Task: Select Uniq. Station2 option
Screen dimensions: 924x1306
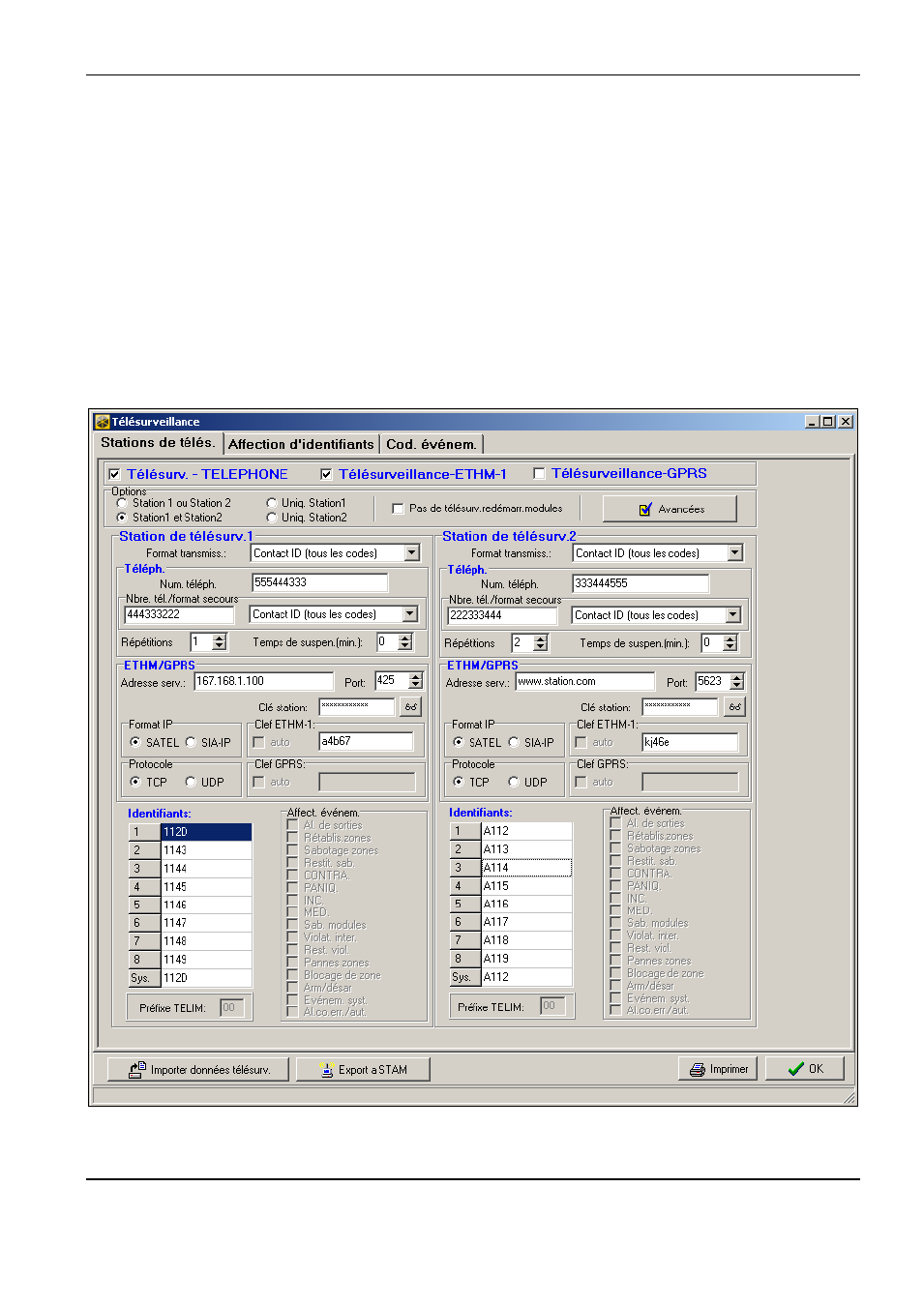Action: (x=272, y=518)
